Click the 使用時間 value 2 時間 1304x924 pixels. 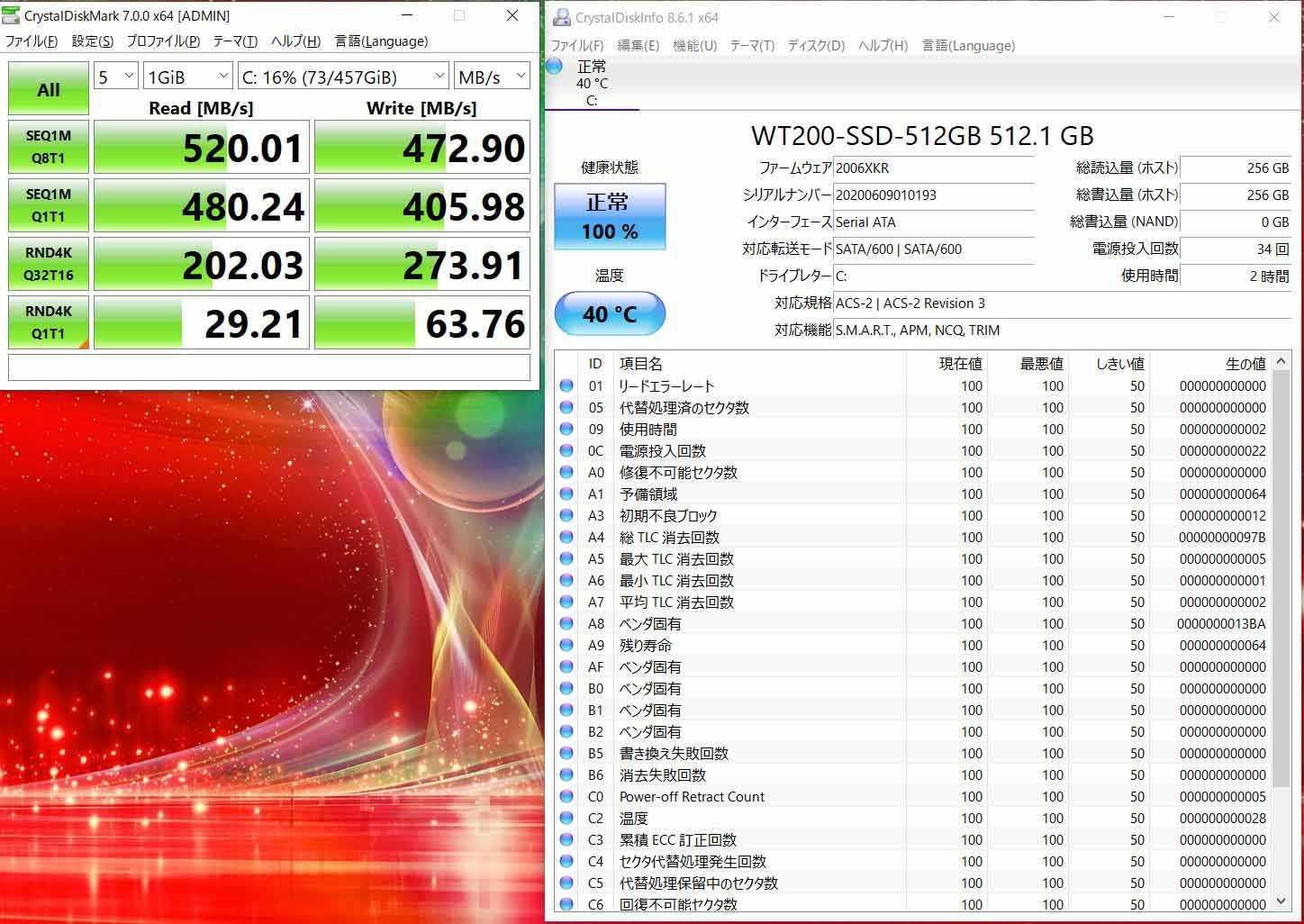click(x=1236, y=276)
